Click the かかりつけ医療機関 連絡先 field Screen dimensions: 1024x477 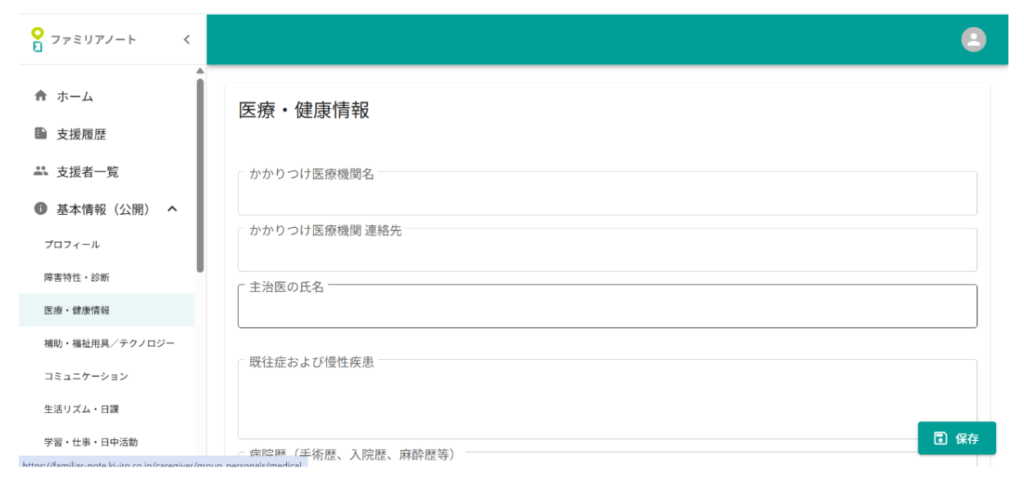point(606,253)
